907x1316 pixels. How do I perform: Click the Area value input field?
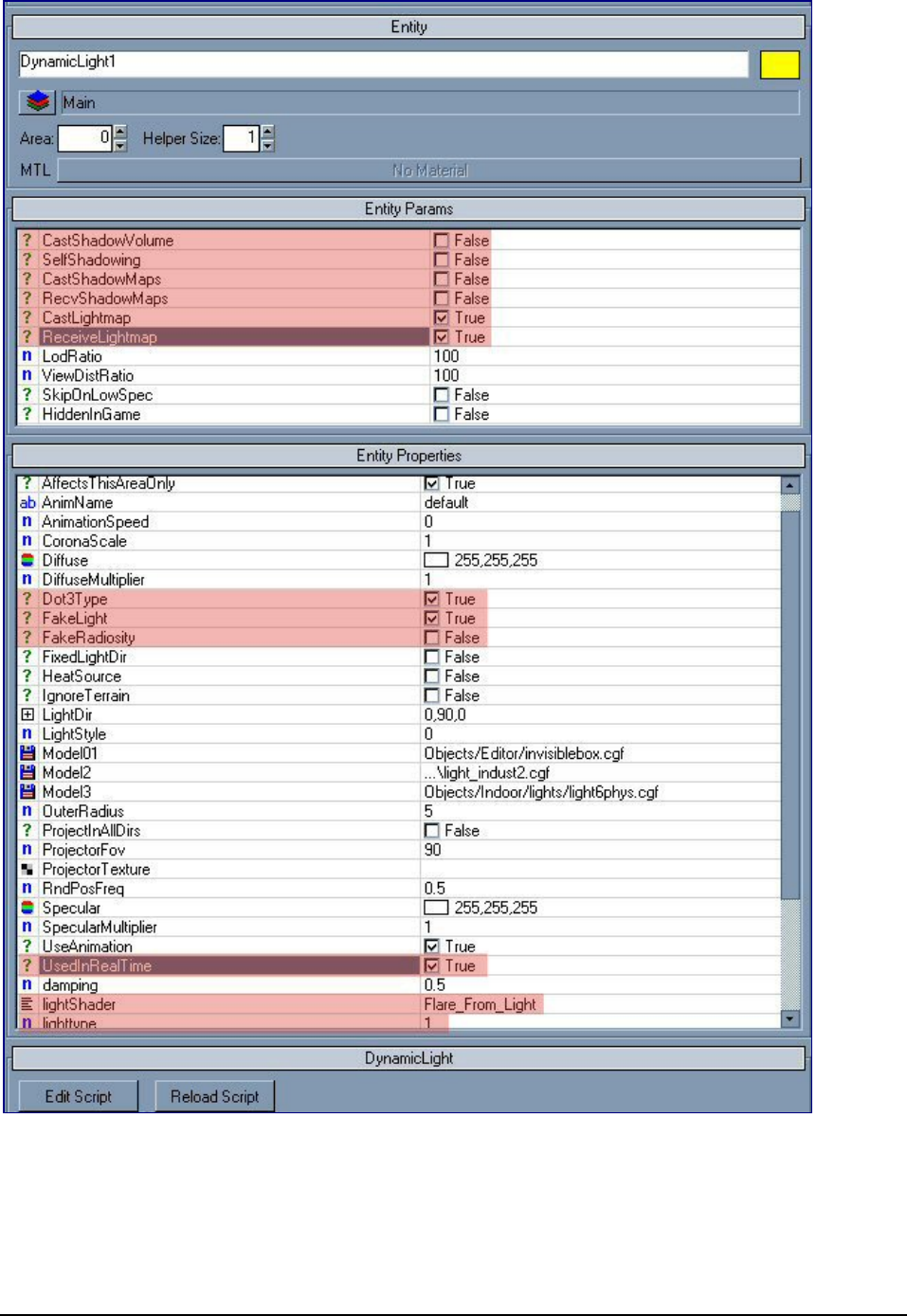tap(85, 138)
